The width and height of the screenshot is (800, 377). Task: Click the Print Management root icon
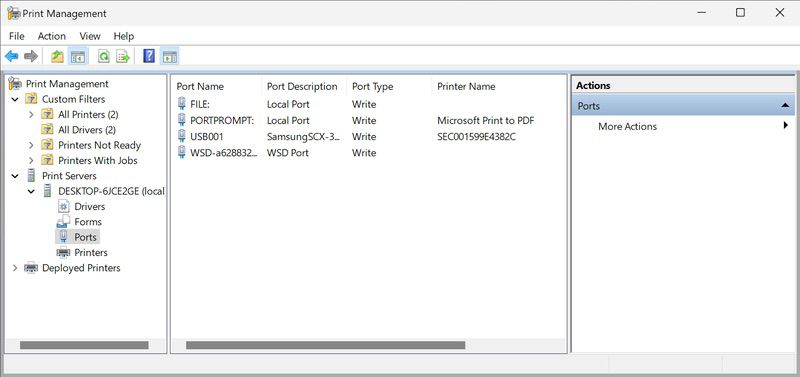click(x=15, y=84)
